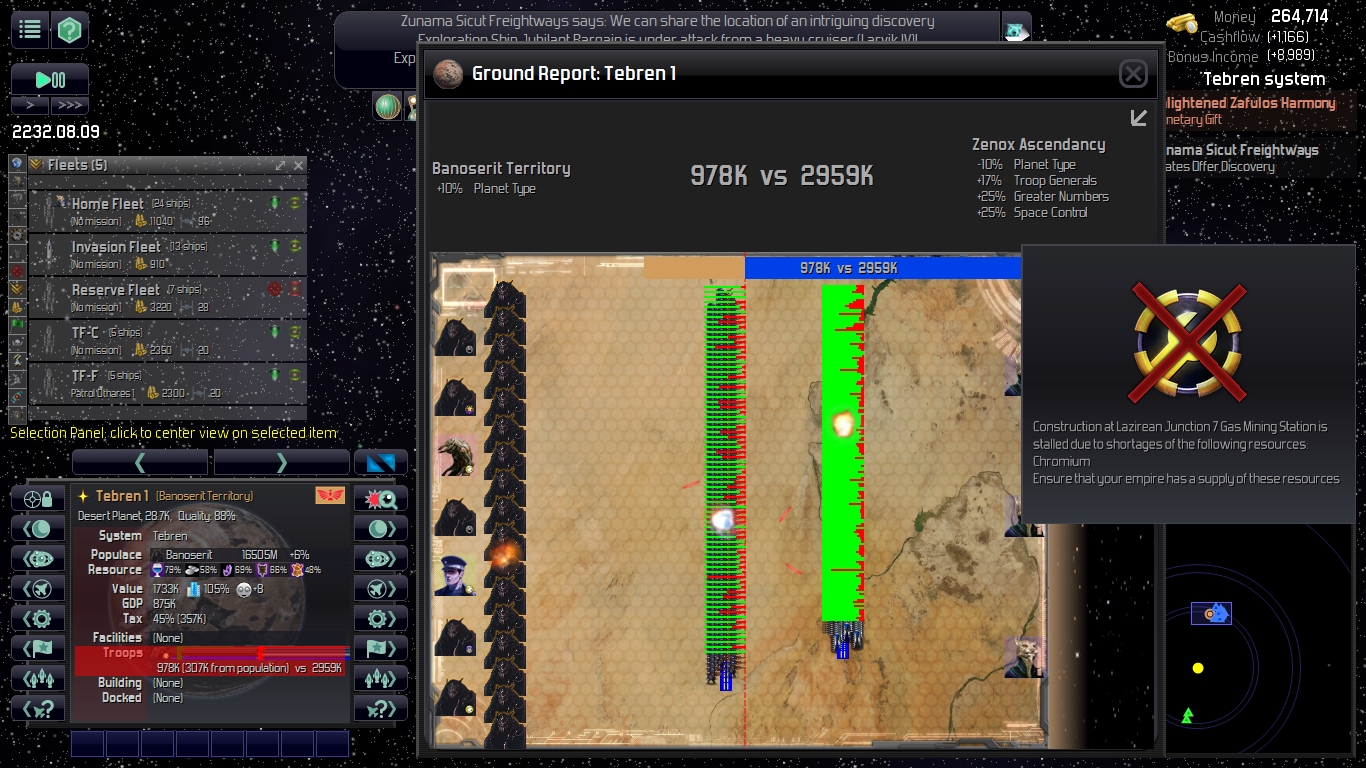
Task: Select the TF-F fleet row
Action: 167,383
